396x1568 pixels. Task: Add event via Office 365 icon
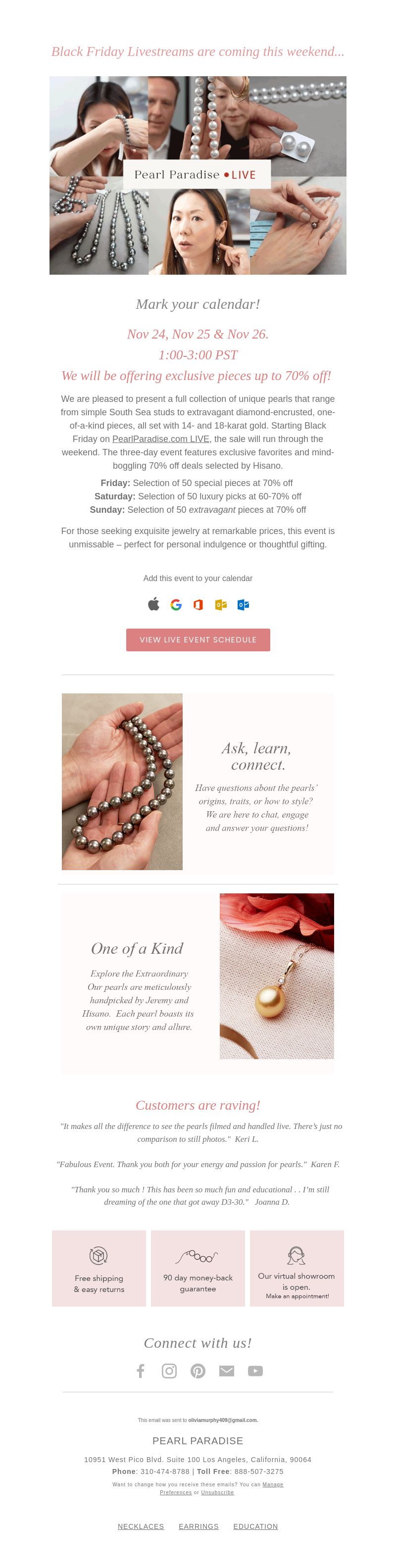point(198,604)
